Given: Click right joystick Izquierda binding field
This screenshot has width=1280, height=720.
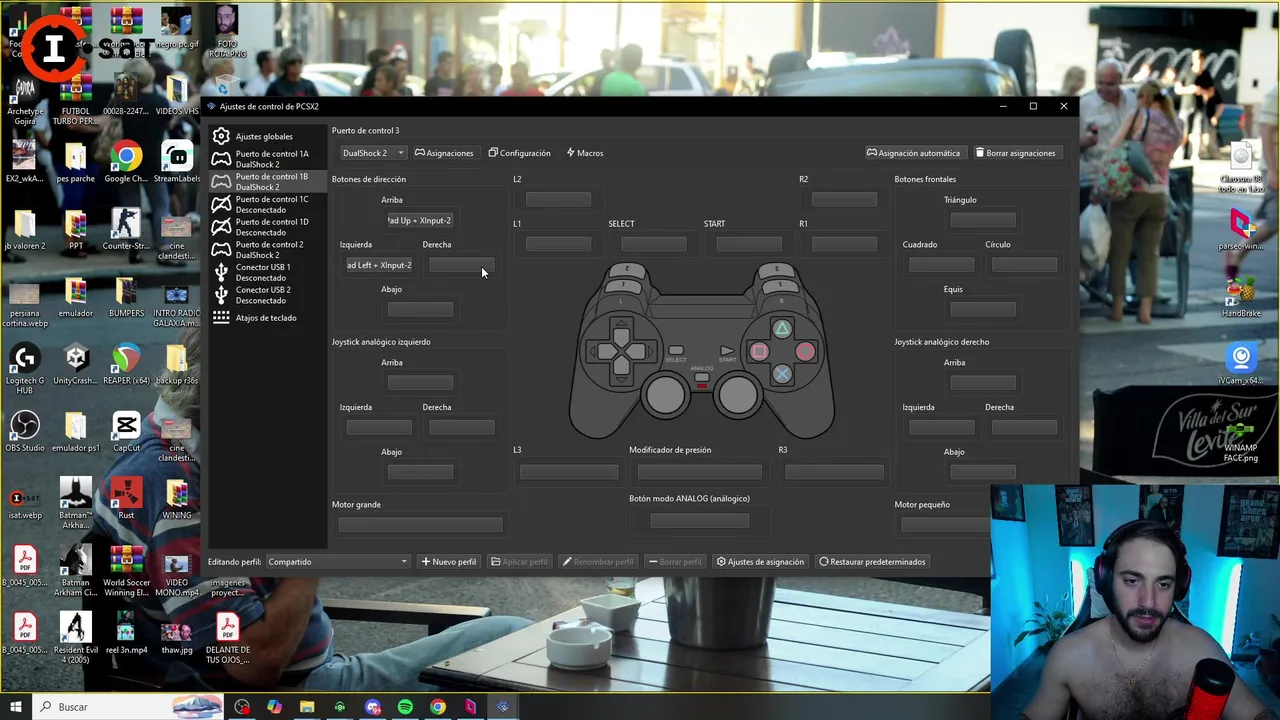Looking at the screenshot, I should pos(941,428).
